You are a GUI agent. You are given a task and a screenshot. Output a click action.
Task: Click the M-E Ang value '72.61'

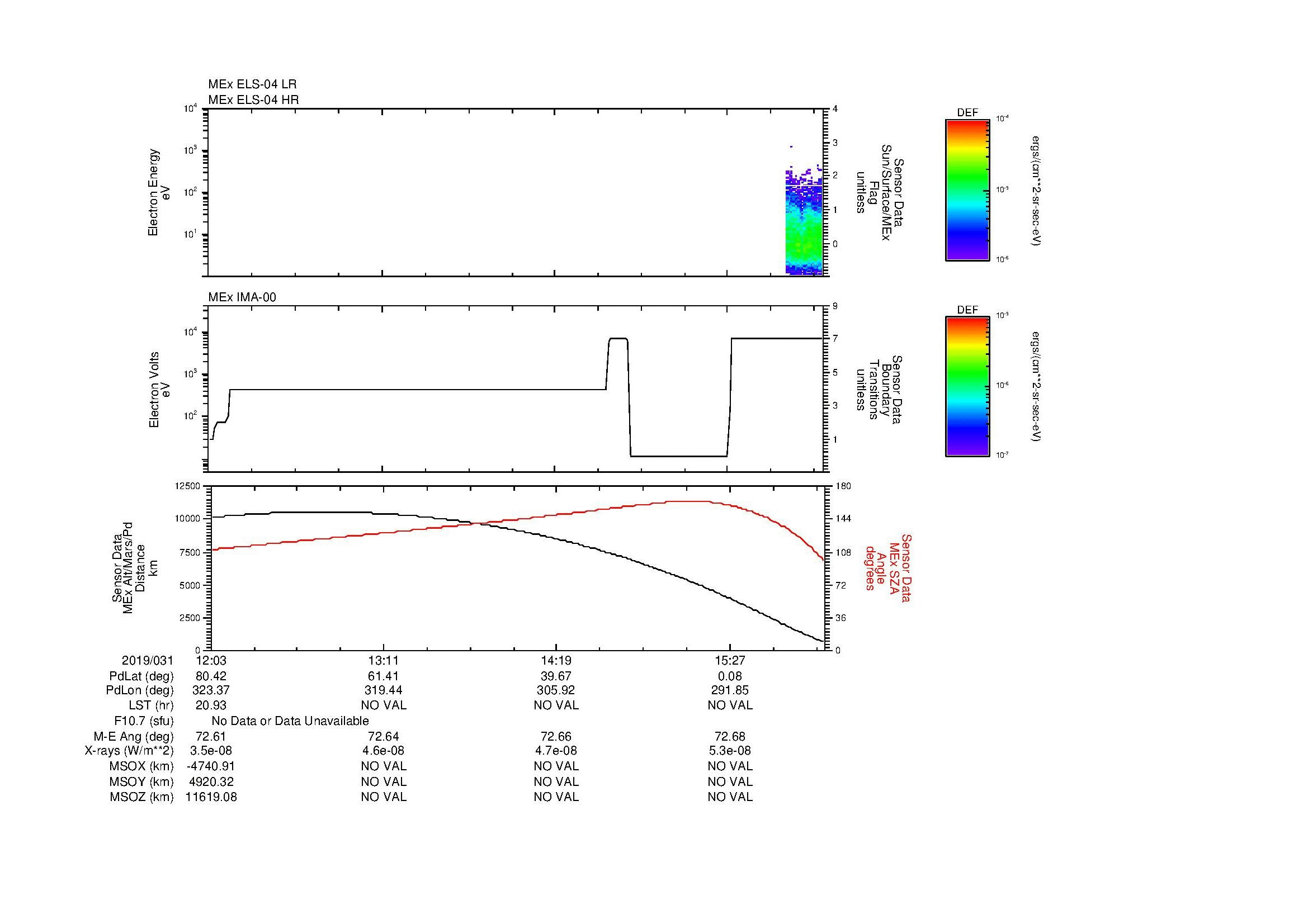pos(211,737)
